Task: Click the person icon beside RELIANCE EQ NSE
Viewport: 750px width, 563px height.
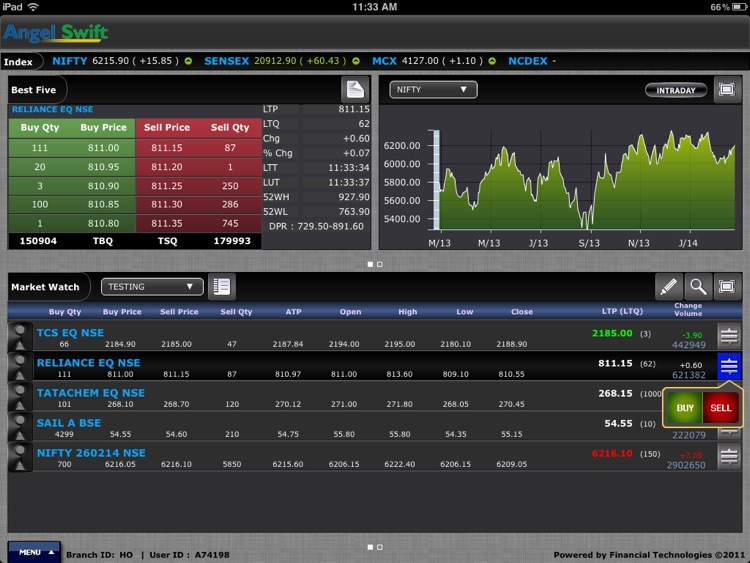Action: (20, 367)
